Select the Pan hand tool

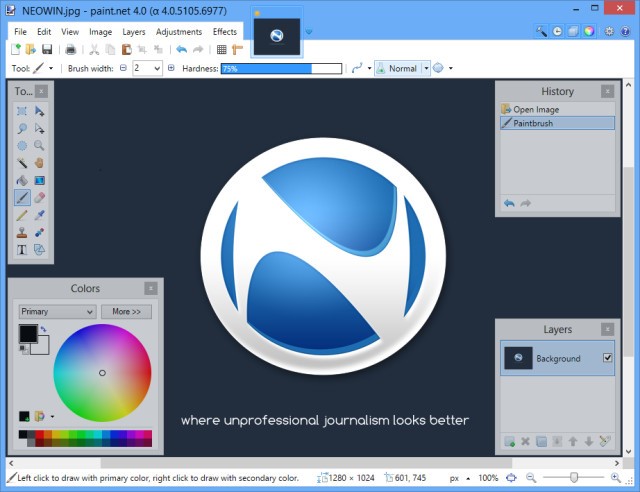point(39,163)
